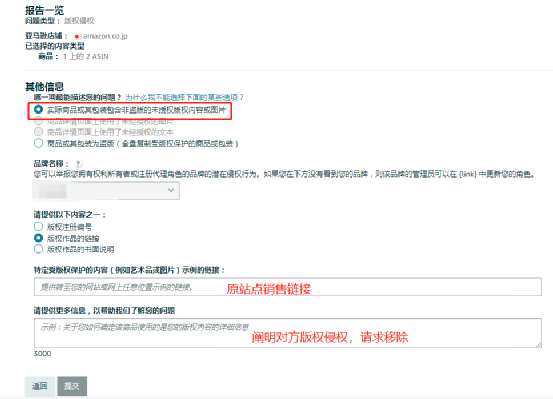
Task: Choose the copyright registration number option
Action: pos(38,226)
